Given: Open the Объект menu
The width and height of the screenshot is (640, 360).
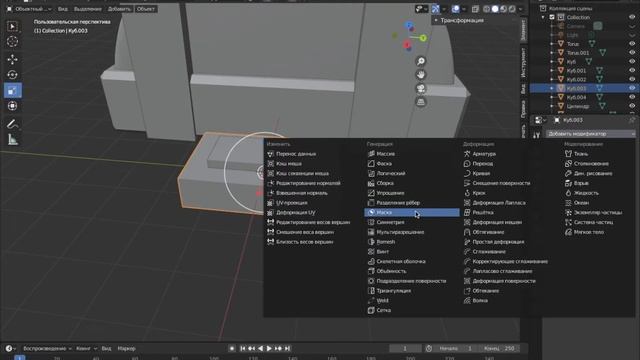Looking at the screenshot, I should 145,9.
